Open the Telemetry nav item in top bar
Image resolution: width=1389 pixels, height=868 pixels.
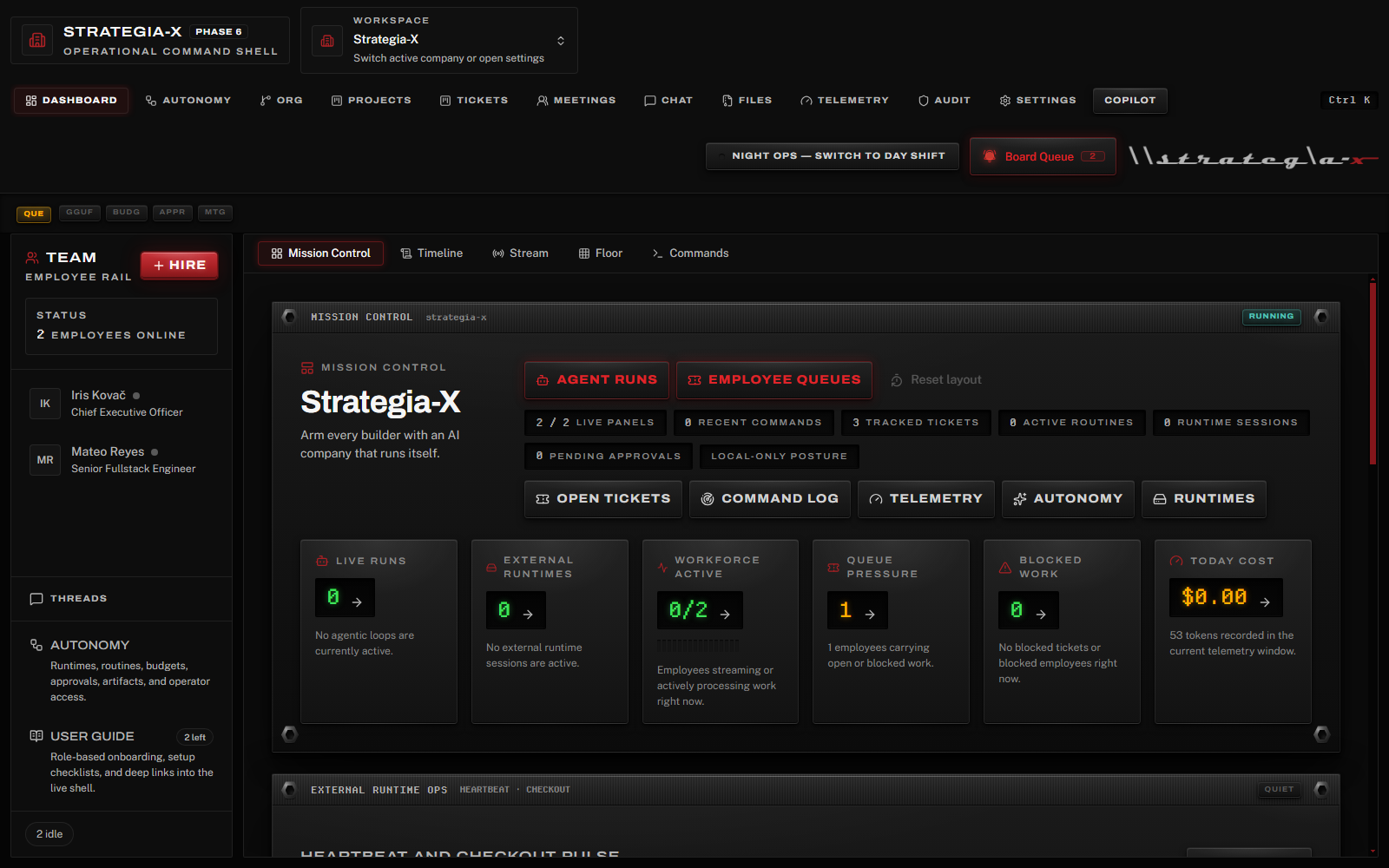845,101
